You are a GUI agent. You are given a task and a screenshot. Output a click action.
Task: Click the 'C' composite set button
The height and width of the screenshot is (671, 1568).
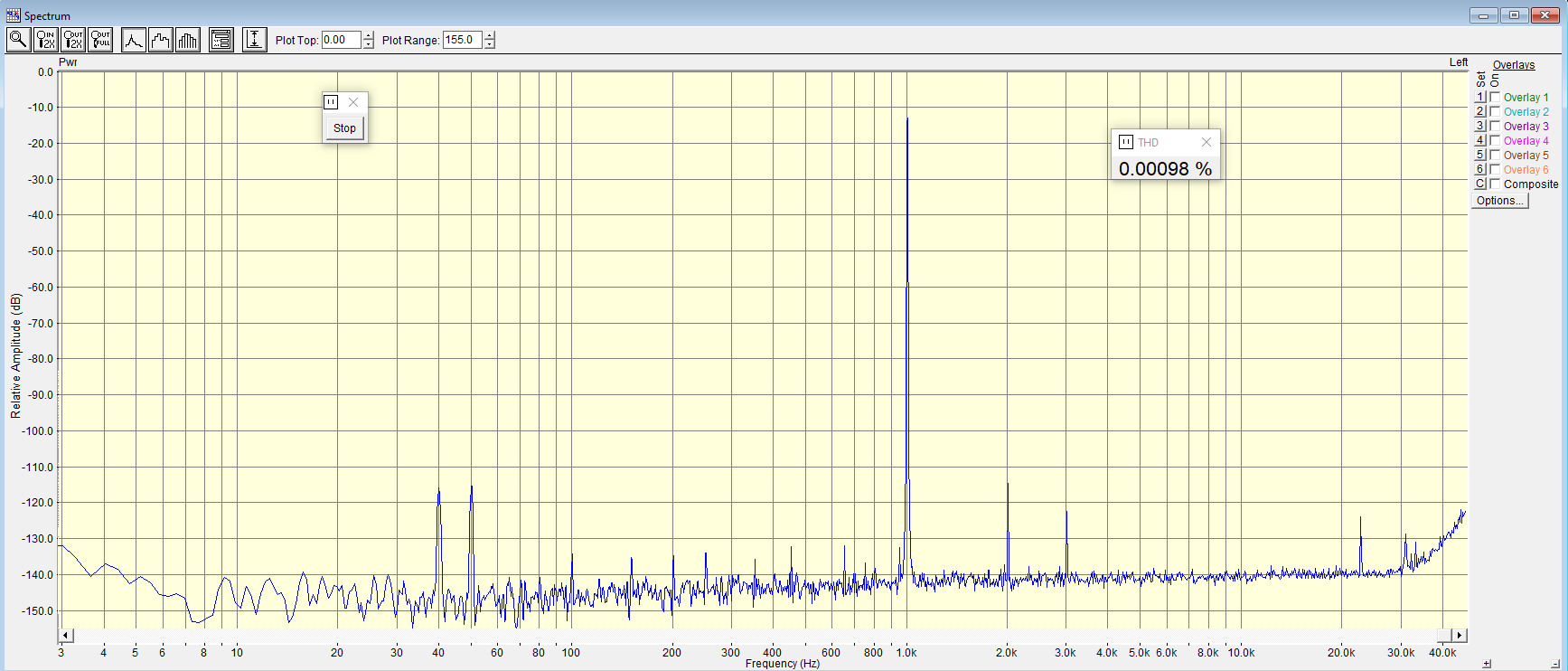pos(1480,184)
